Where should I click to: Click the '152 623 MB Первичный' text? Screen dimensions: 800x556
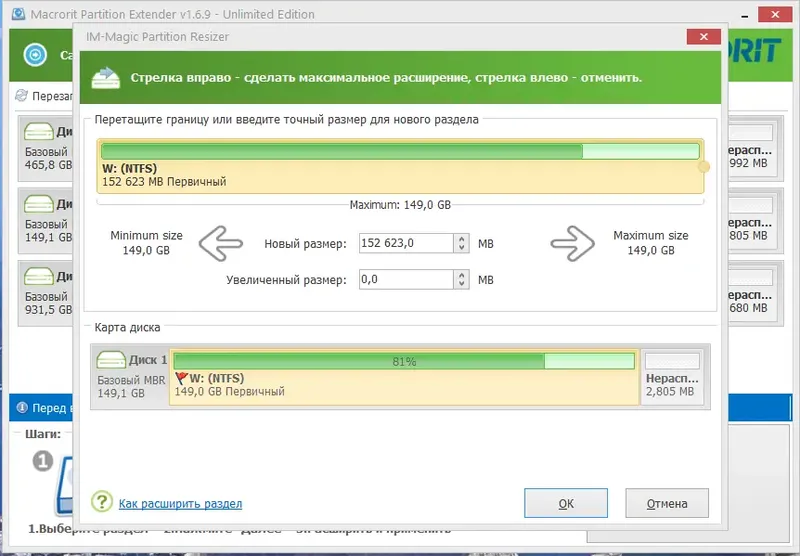tap(164, 182)
